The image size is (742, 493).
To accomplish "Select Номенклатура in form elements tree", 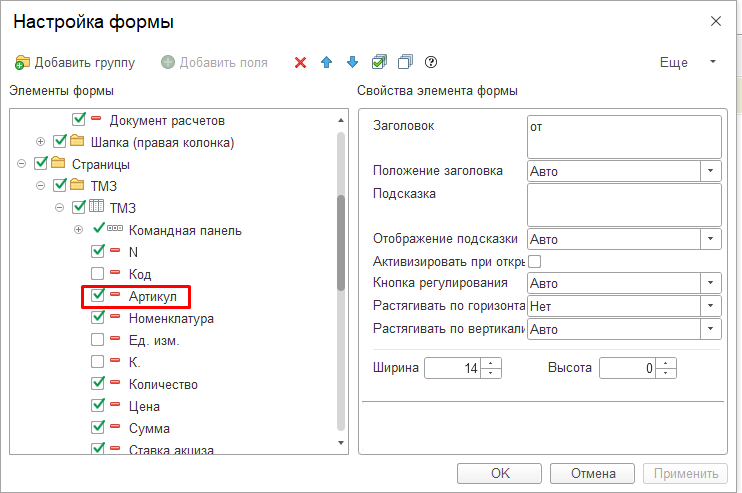I will click(x=171, y=318).
